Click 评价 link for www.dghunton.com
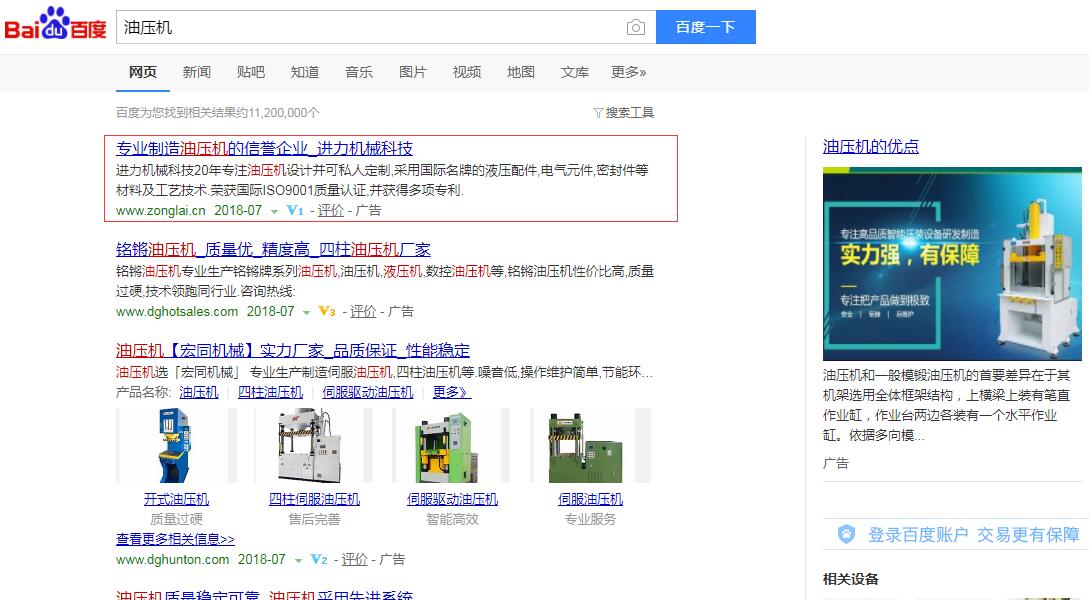 [354, 559]
